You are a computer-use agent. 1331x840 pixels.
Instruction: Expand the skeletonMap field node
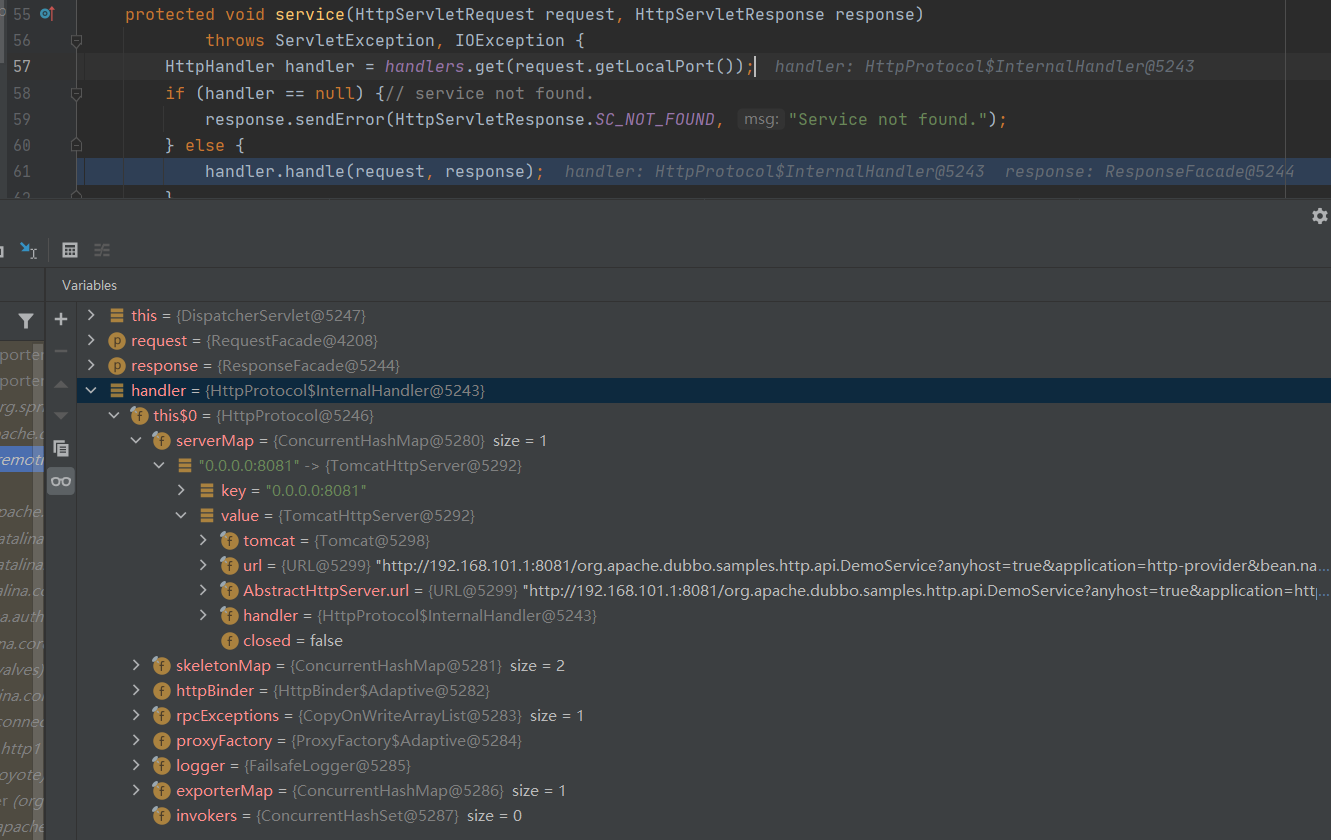pyautogui.click(x=136, y=666)
